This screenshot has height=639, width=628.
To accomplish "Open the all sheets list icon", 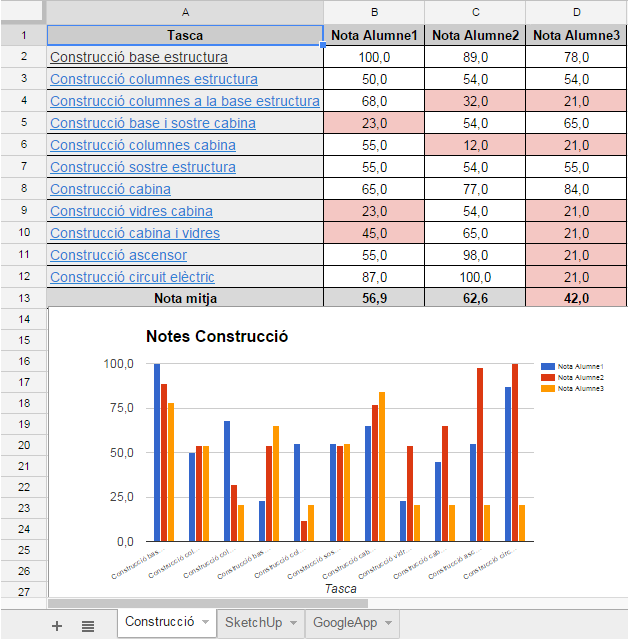I will (x=88, y=626).
